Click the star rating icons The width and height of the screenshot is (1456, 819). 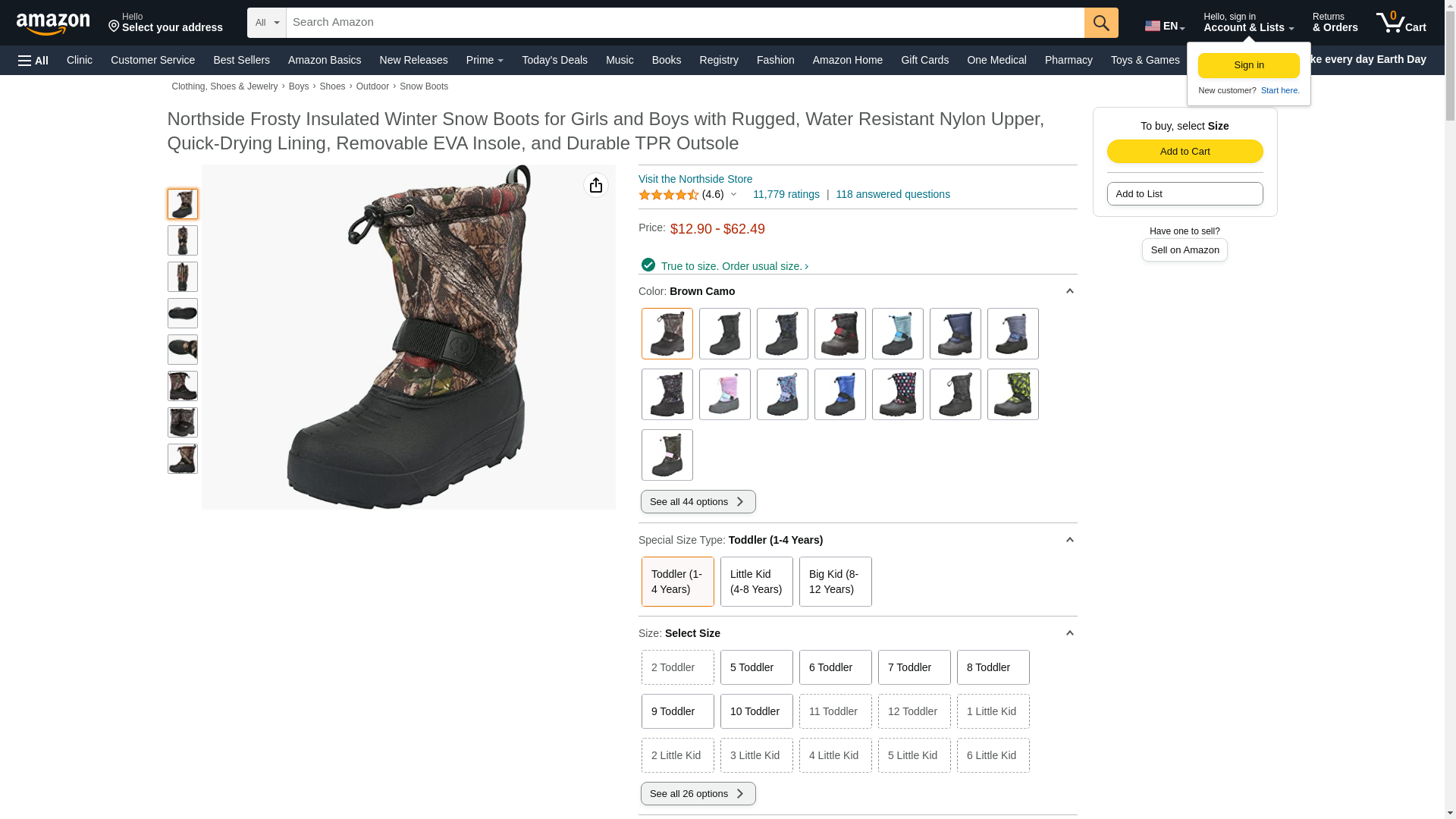click(x=668, y=195)
